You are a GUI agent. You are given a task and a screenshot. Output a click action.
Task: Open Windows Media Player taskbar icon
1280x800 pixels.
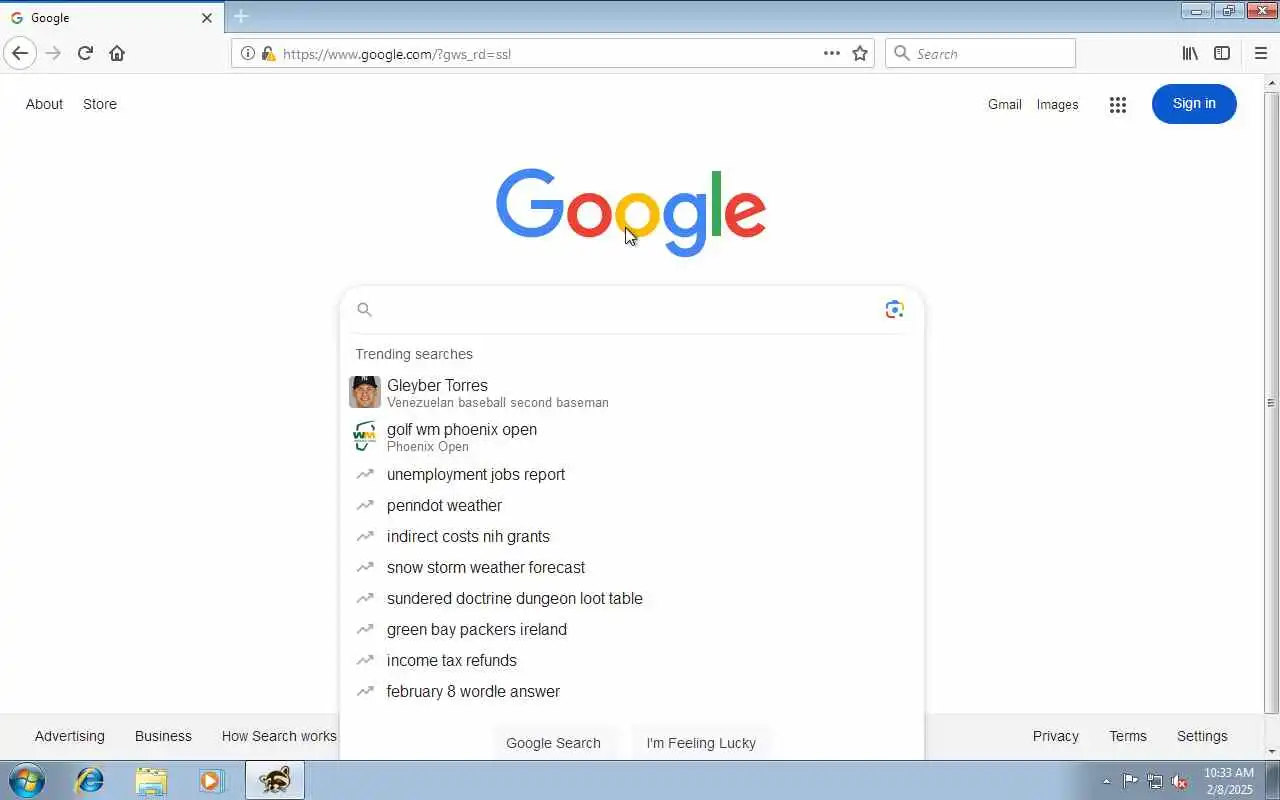pos(211,780)
